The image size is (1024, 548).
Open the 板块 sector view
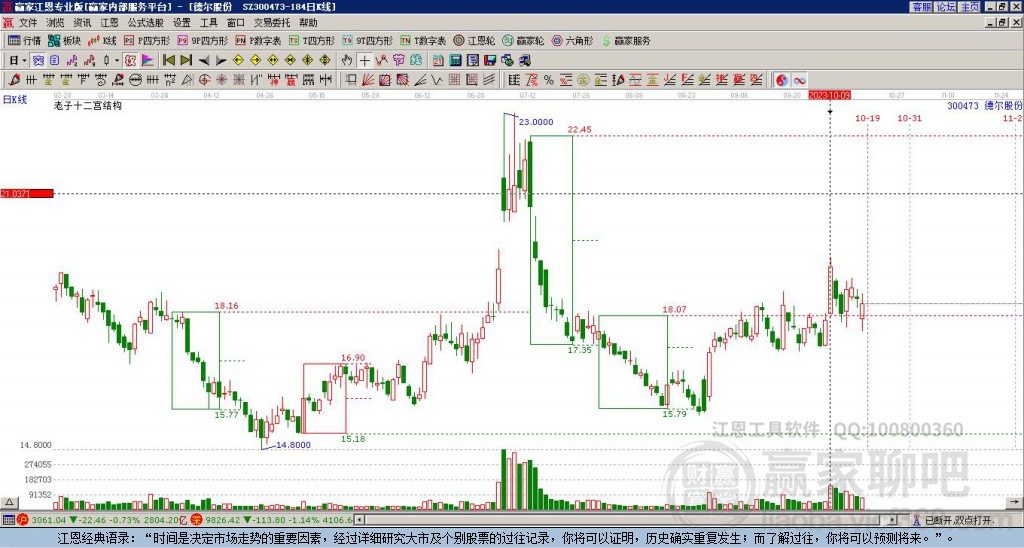65,40
